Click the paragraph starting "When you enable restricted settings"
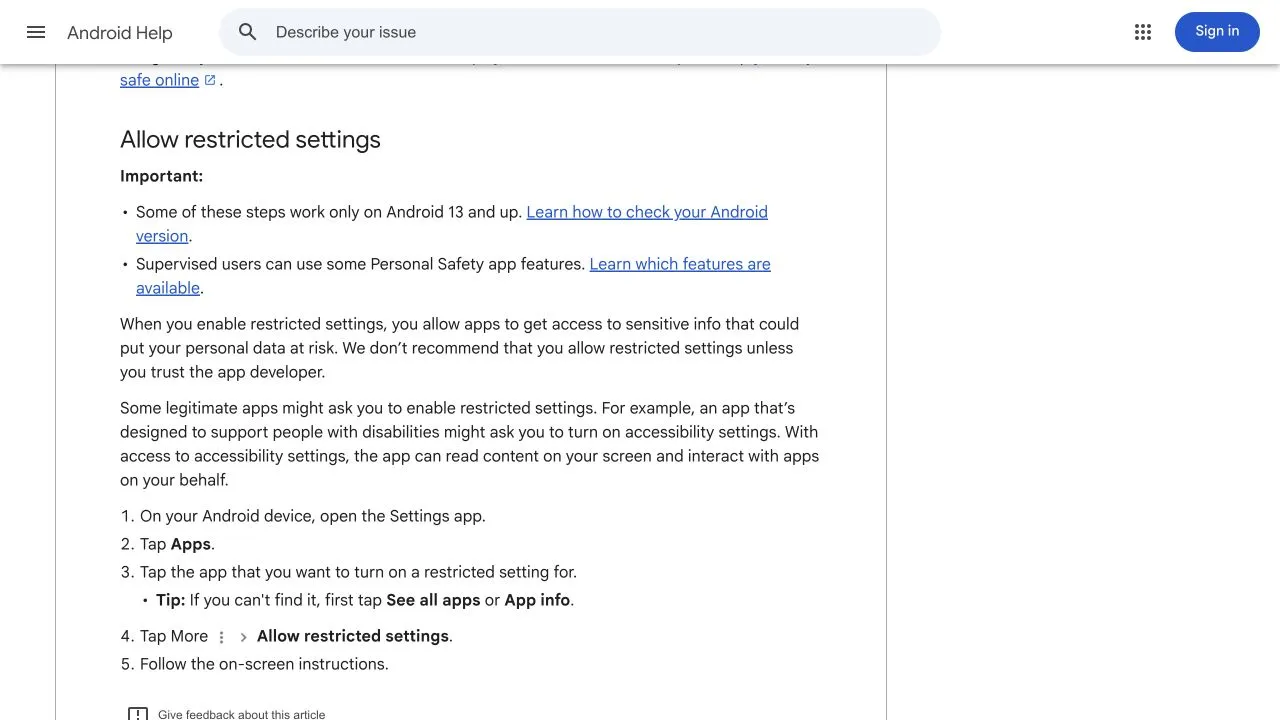Viewport: 1280px width, 720px height. pos(459,348)
